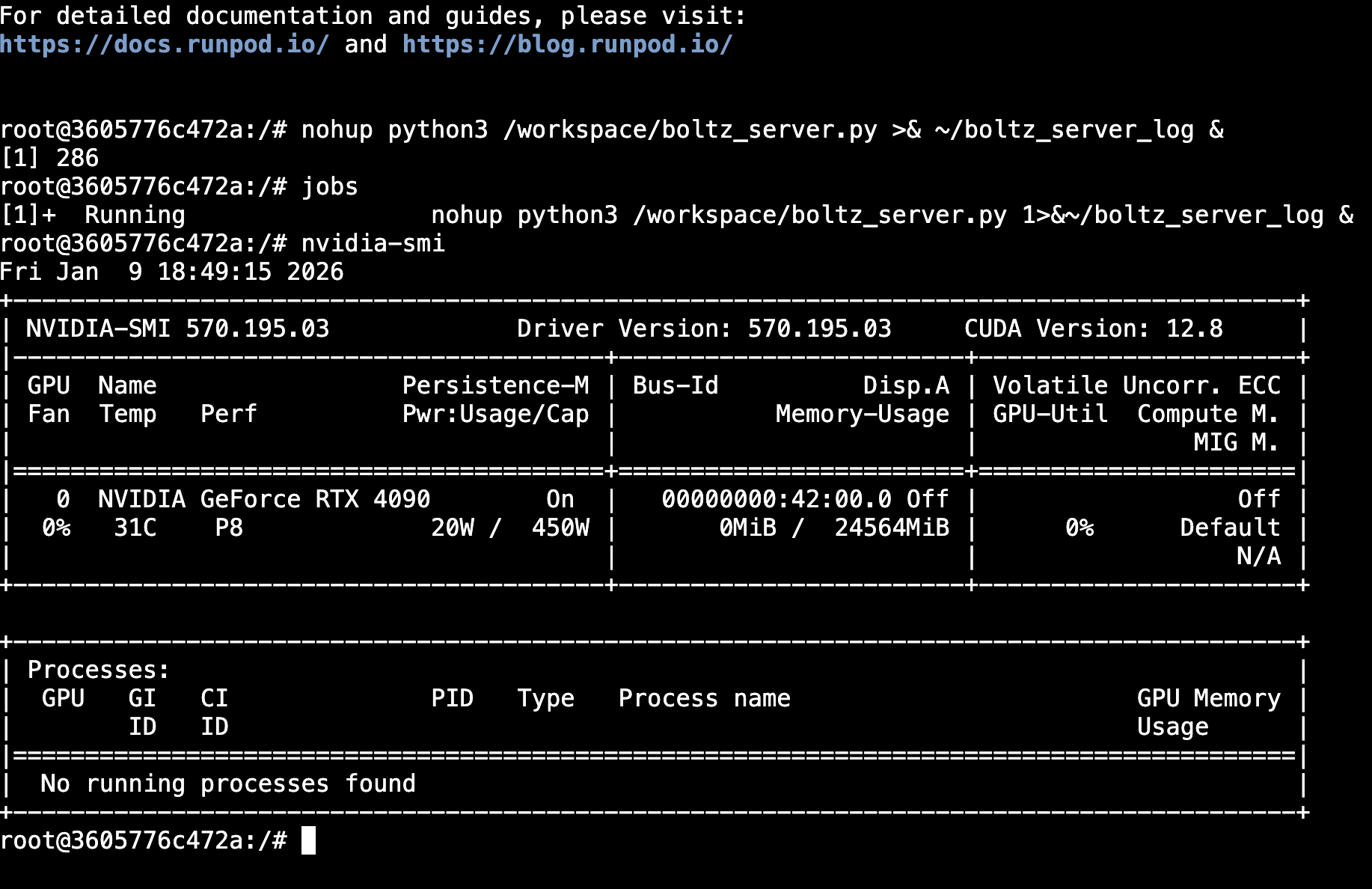
Task: Click the CUDA Version 12.8 text
Action: (x=1093, y=329)
